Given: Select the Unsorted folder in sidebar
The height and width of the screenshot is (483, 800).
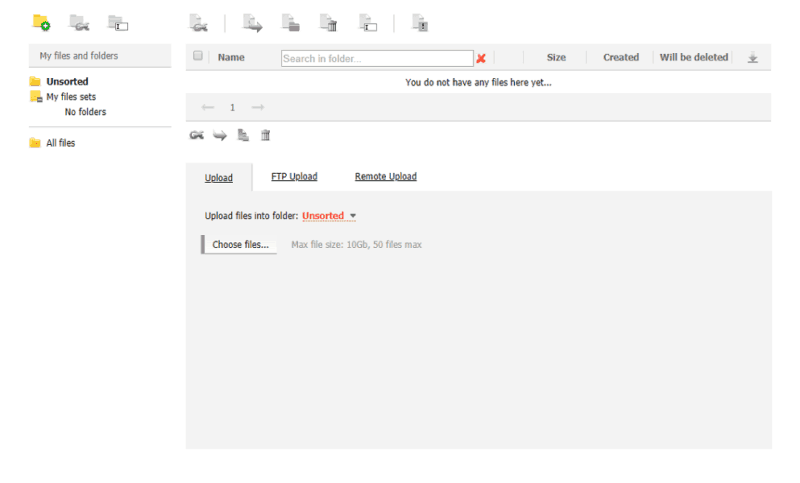Looking at the screenshot, I should coord(66,81).
